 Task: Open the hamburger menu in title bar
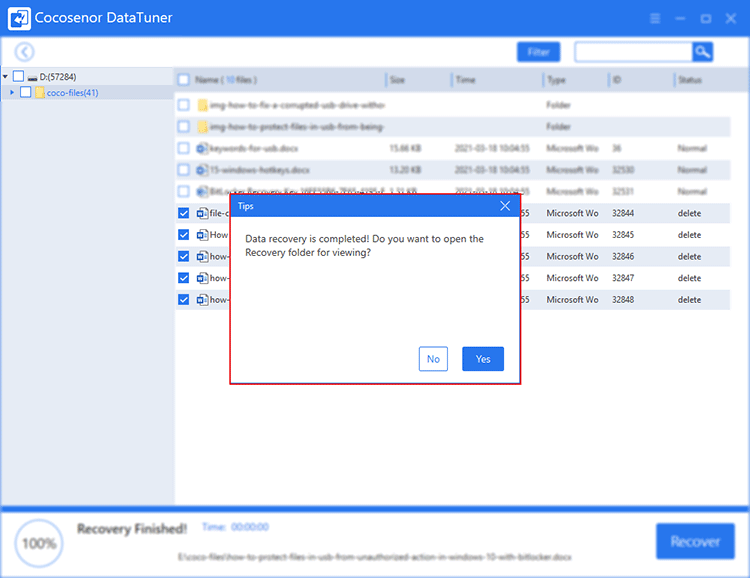[x=655, y=19]
